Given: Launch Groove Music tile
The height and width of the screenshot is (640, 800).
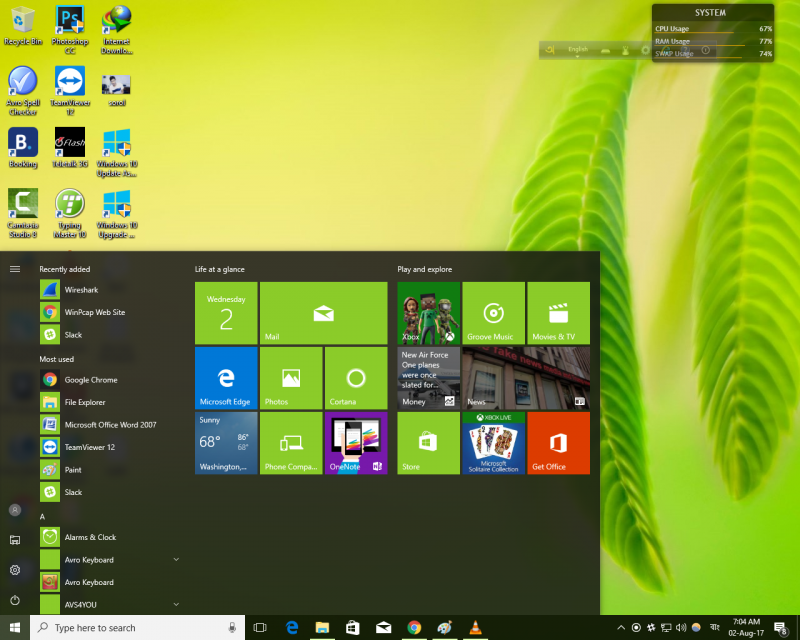Looking at the screenshot, I should pos(493,313).
